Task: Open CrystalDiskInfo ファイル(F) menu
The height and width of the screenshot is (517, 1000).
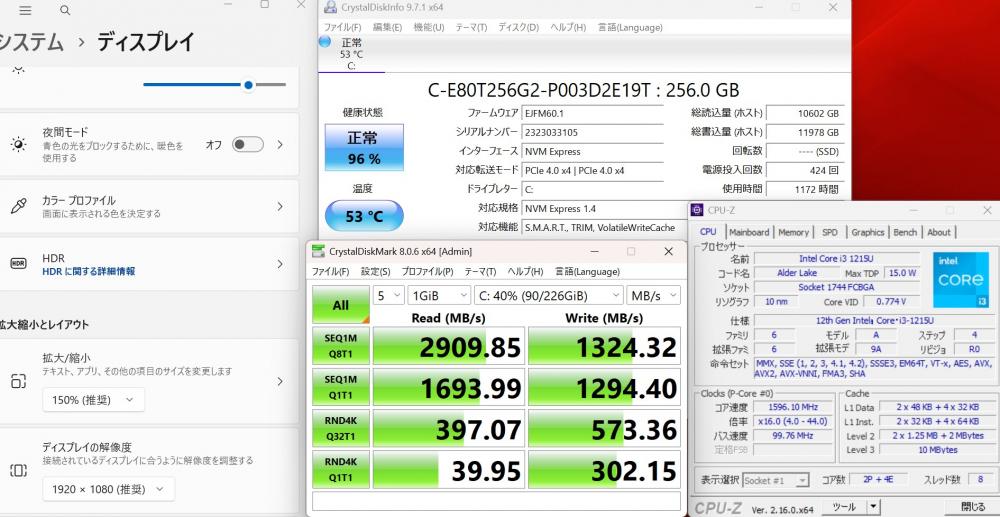Action: pos(342,27)
